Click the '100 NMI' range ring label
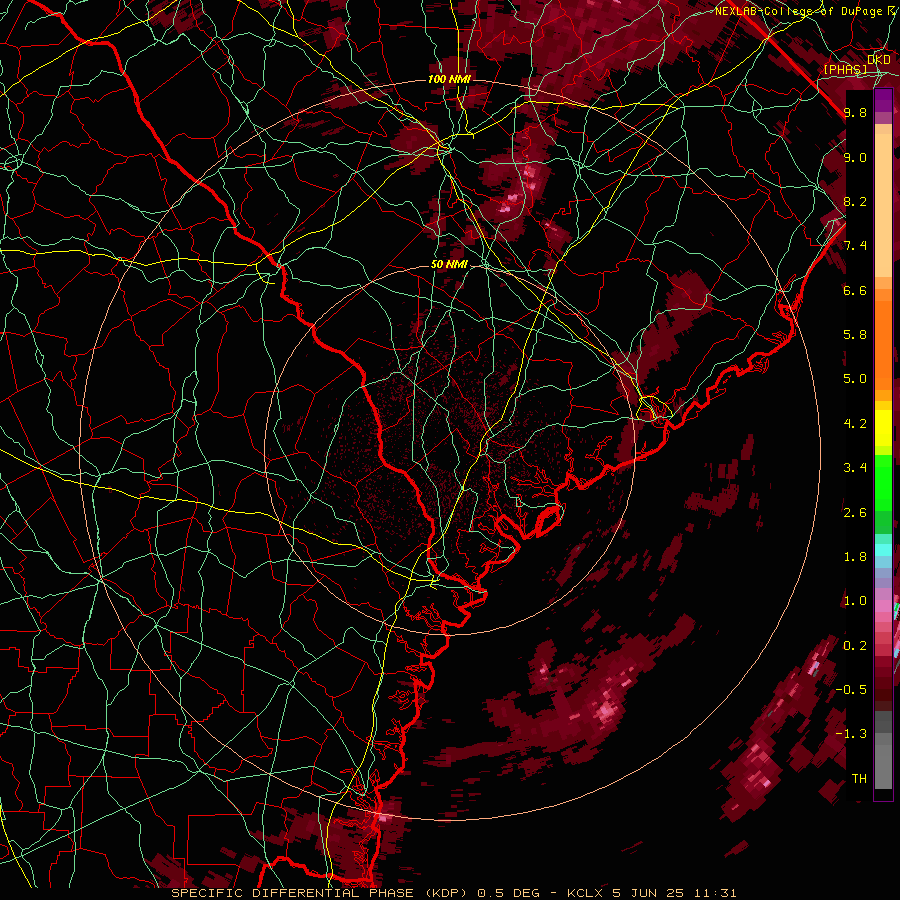 click(449, 79)
